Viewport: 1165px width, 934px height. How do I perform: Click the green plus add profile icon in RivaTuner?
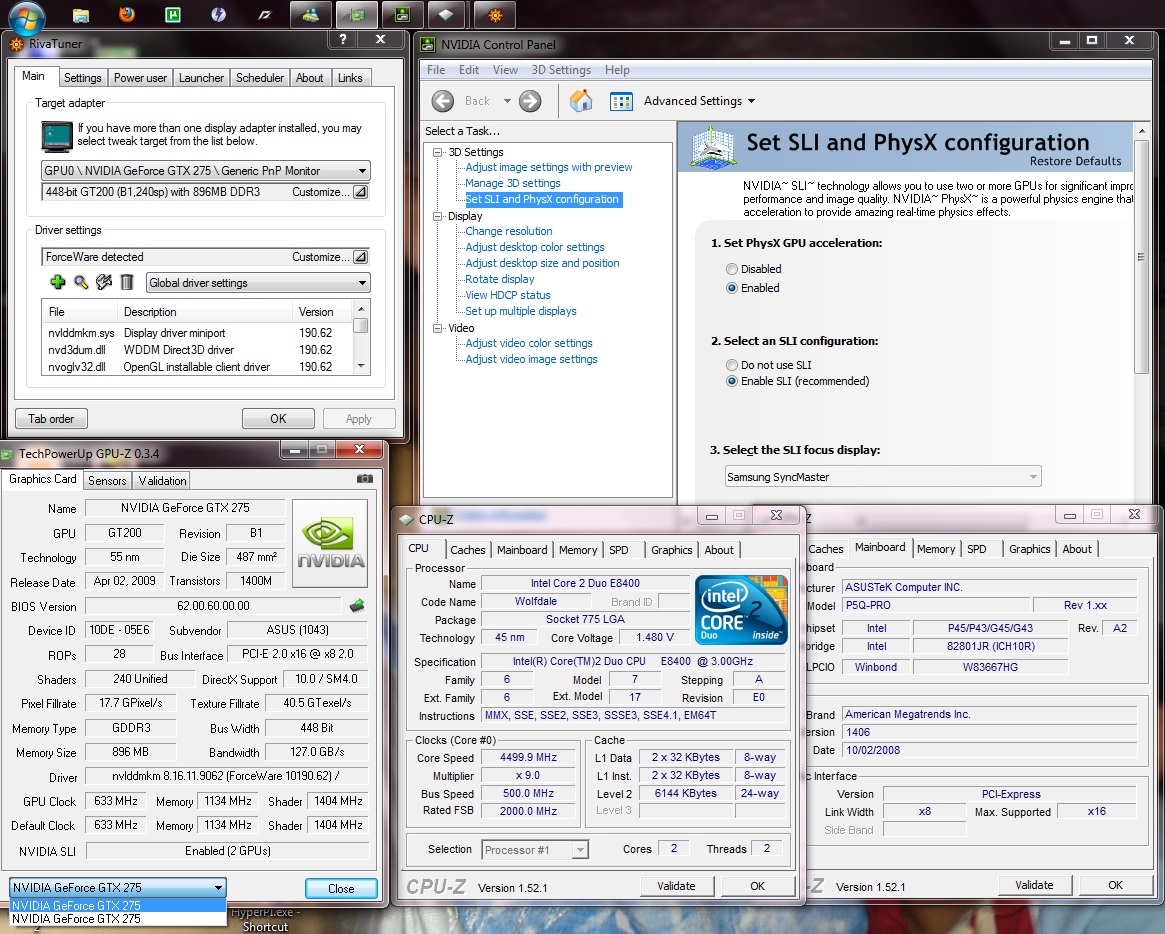point(57,282)
